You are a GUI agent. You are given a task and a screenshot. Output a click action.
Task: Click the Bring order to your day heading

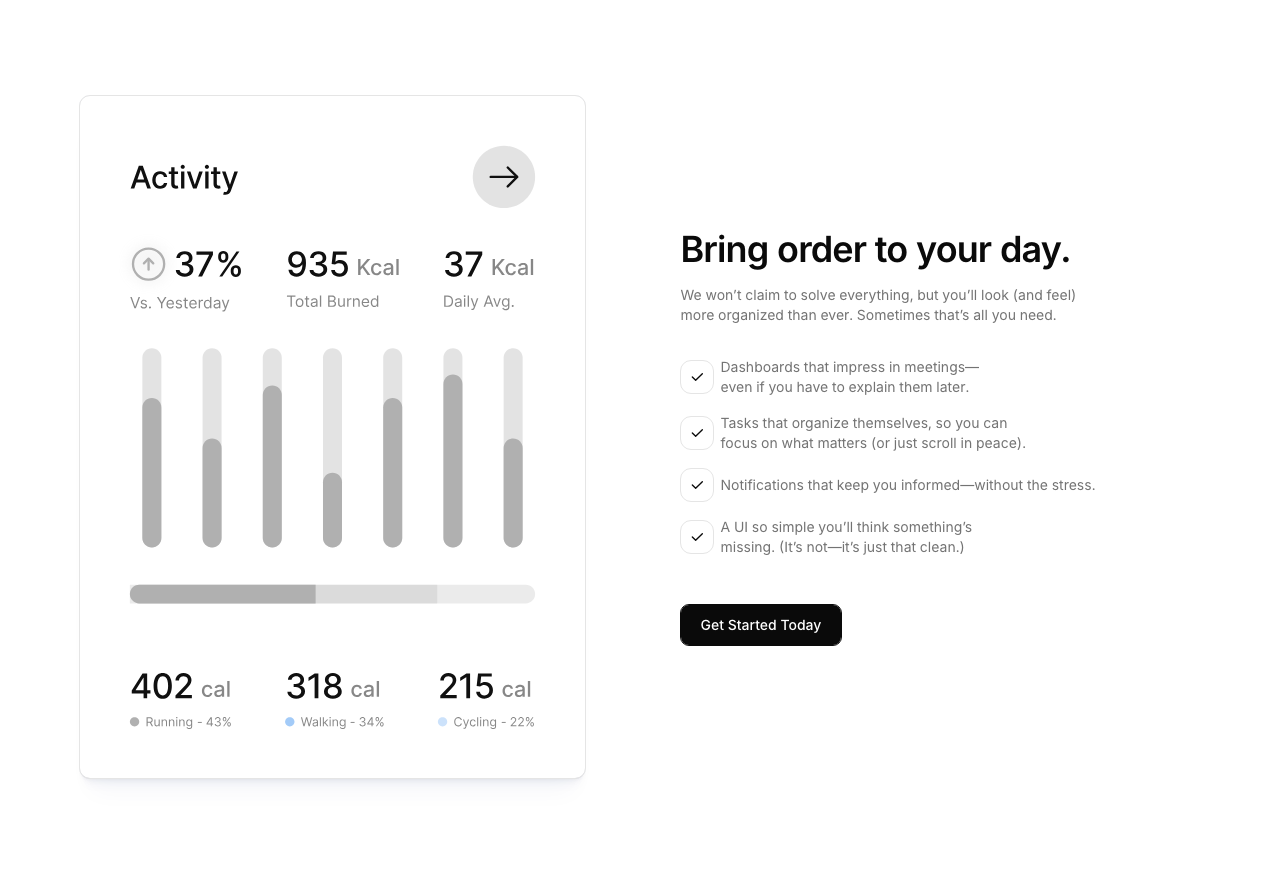point(875,250)
